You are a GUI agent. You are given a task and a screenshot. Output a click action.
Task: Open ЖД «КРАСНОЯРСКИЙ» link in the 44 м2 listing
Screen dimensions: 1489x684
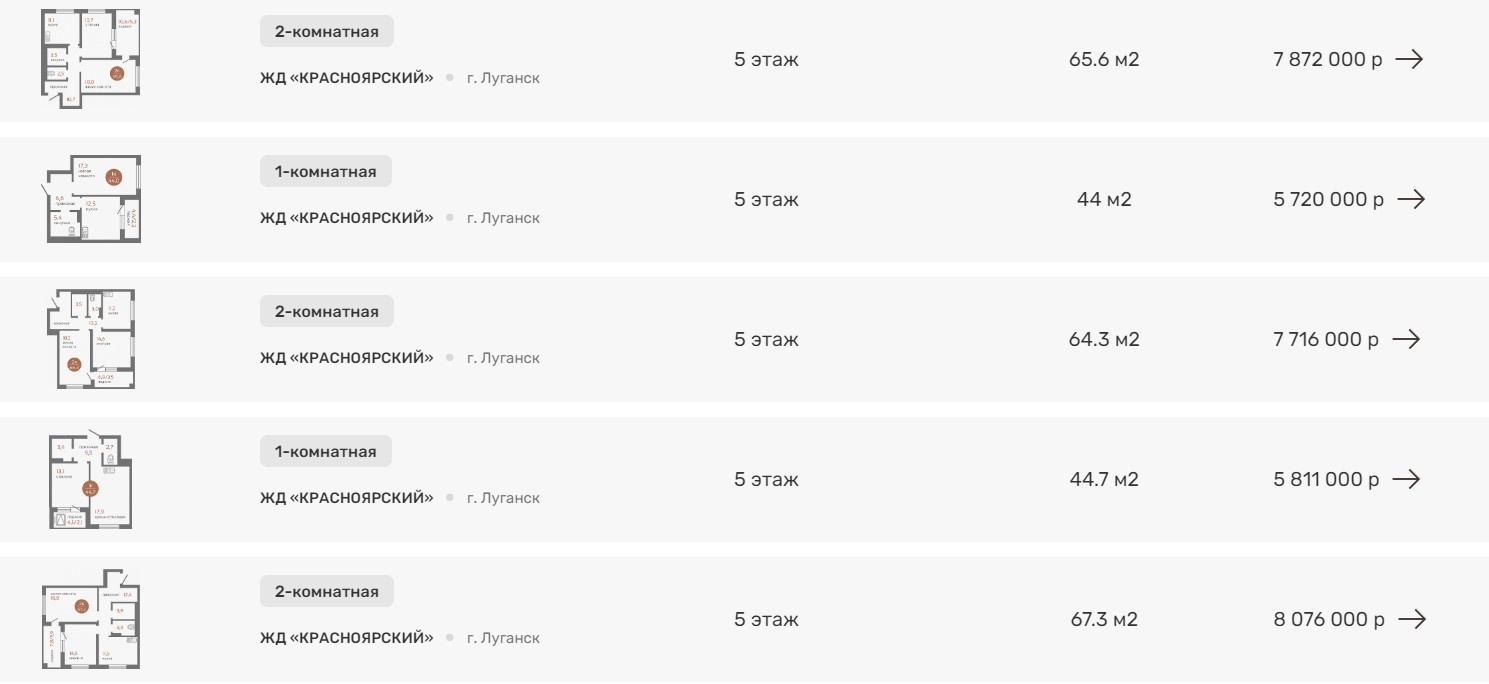[347, 217]
